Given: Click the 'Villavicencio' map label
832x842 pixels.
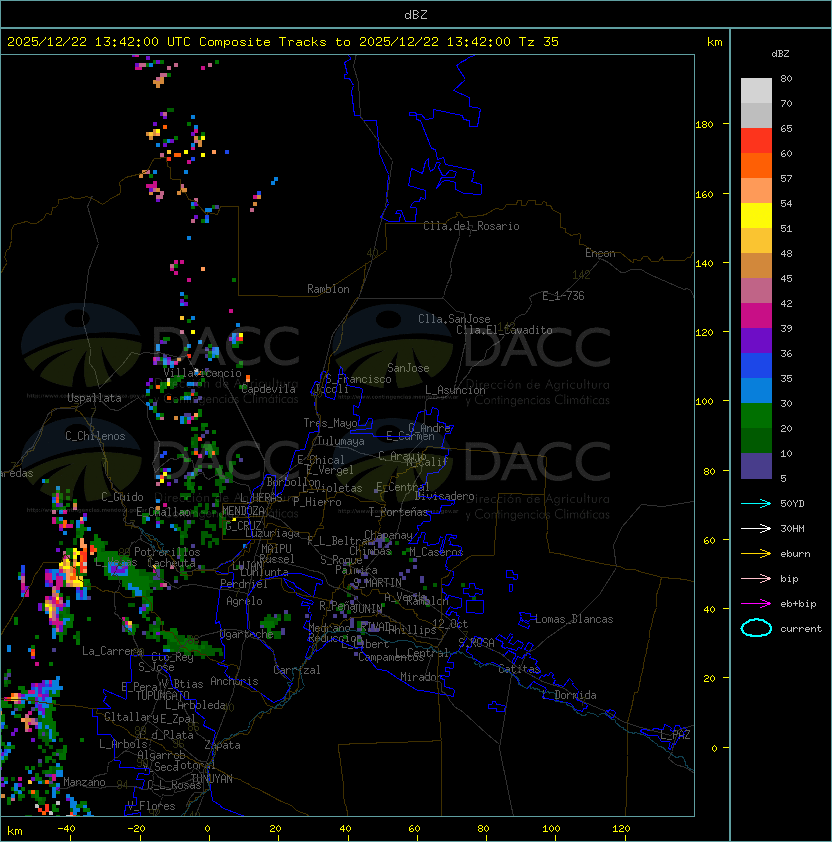Looking at the screenshot, I should (202, 373).
